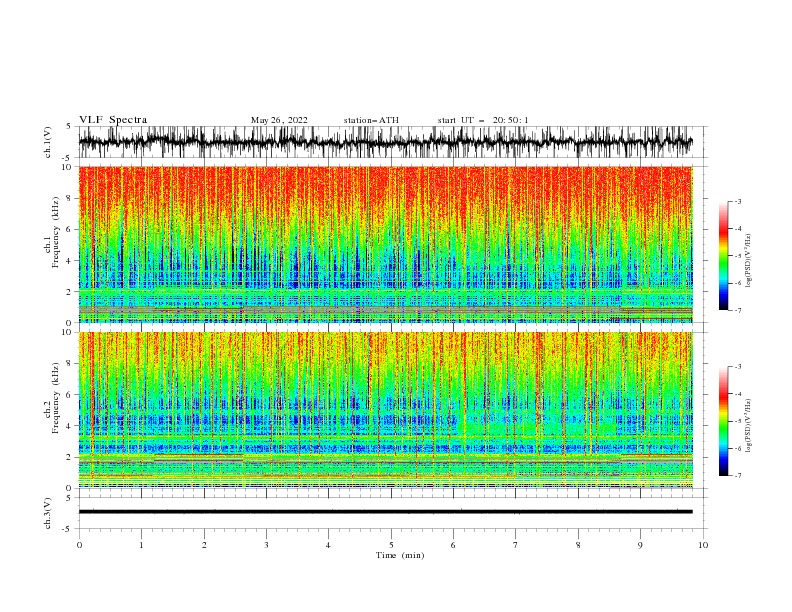The width and height of the screenshot is (792, 612).
Task: Click ch.1 frequency tick label 2
Action: [70, 291]
